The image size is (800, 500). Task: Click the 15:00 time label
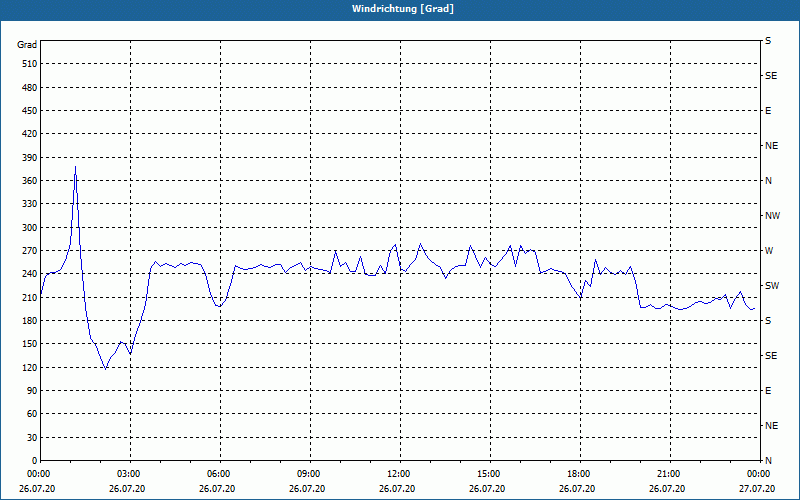487,474
